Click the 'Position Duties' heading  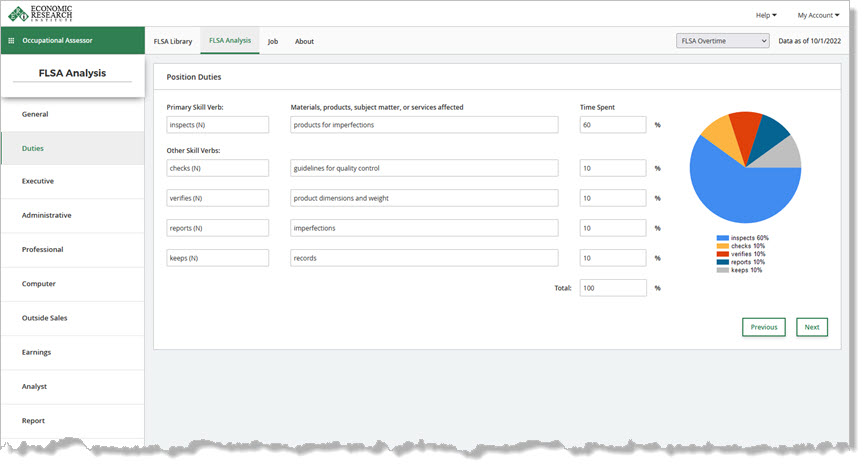click(x=194, y=77)
